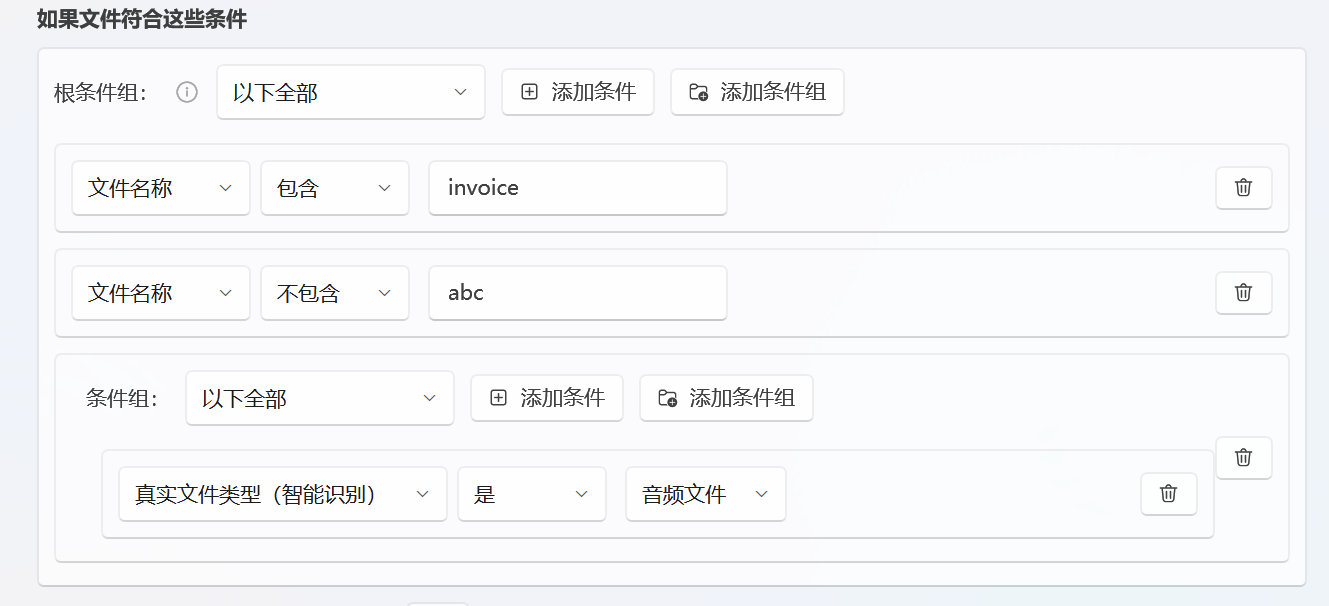This screenshot has width=1329, height=606.
Task: Click nested group 添加条件 button
Action: point(547,398)
